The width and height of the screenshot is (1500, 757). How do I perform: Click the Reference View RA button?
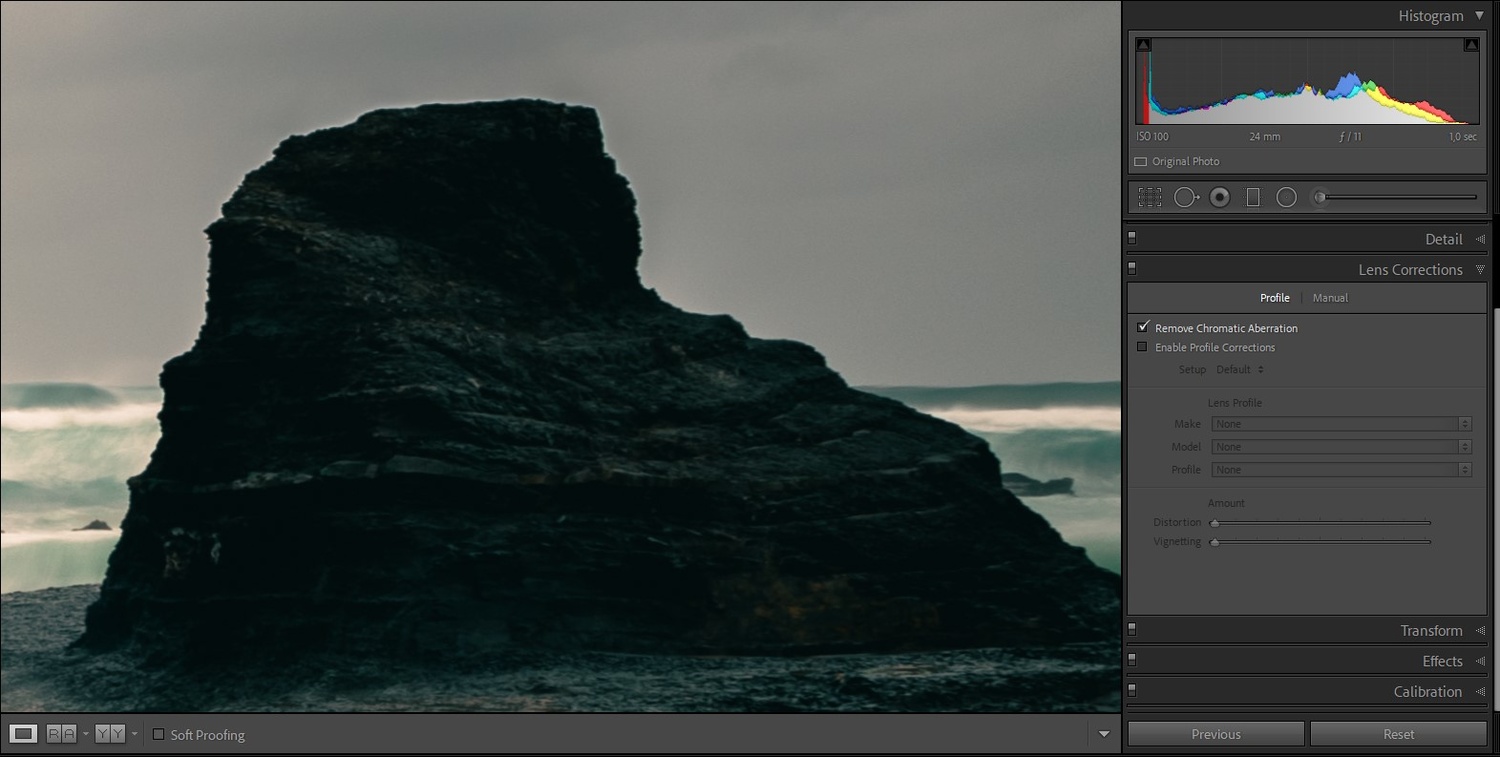coord(62,734)
